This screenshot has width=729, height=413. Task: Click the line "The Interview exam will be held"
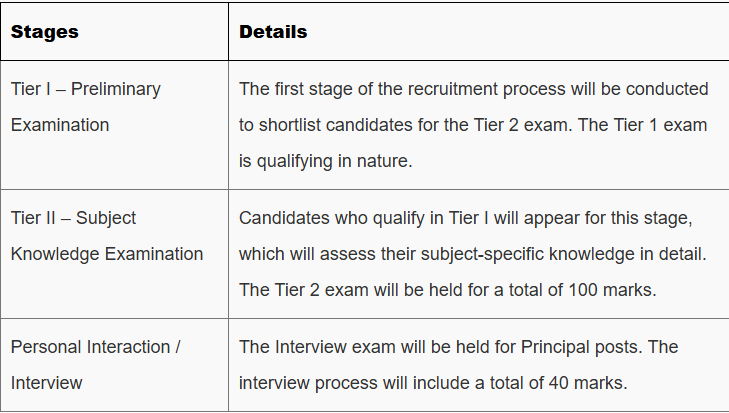[x=458, y=347]
